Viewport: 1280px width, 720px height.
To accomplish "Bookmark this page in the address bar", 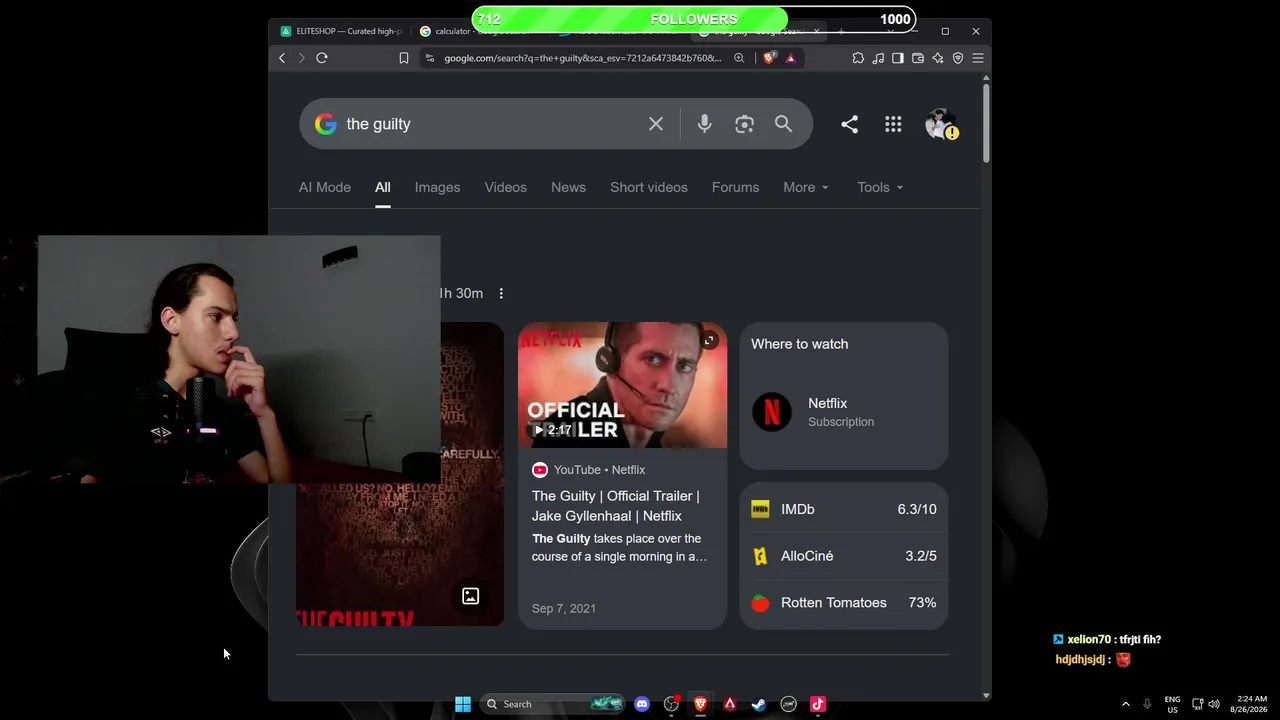I will click(404, 58).
